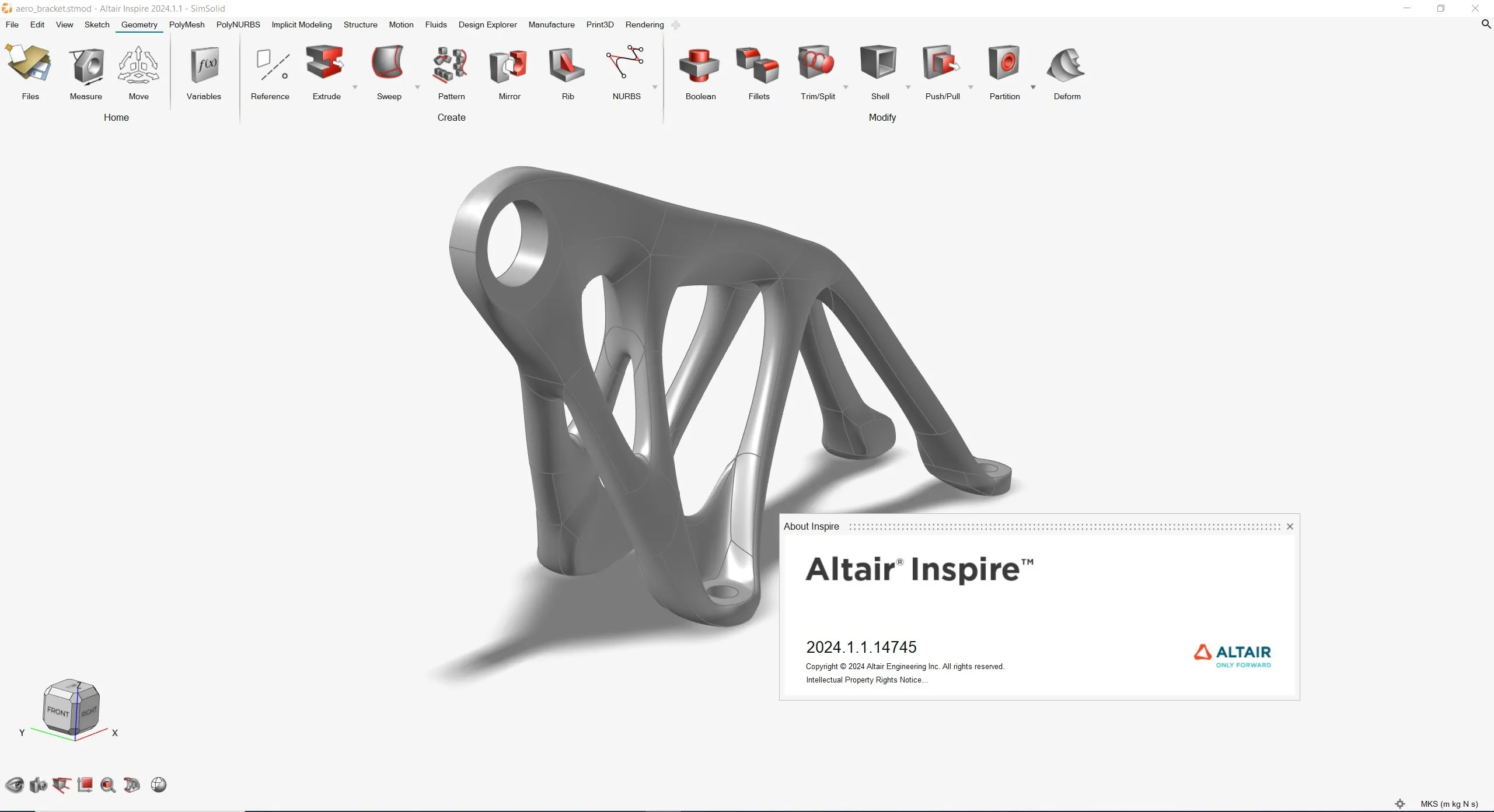Select the Mirror tool
Viewport: 1494px width, 812px height.
point(508,65)
